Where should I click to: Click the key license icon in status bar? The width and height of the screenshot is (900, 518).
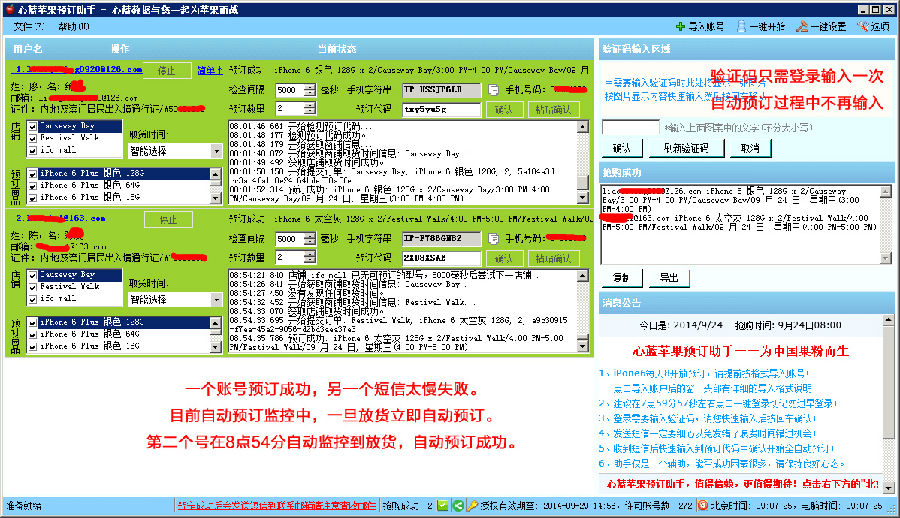coord(472,506)
